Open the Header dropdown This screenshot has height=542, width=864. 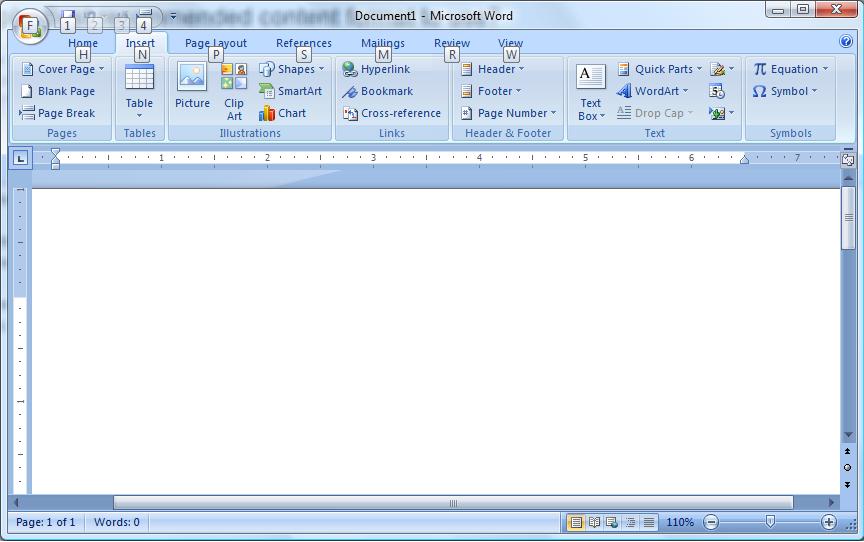click(x=492, y=69)
